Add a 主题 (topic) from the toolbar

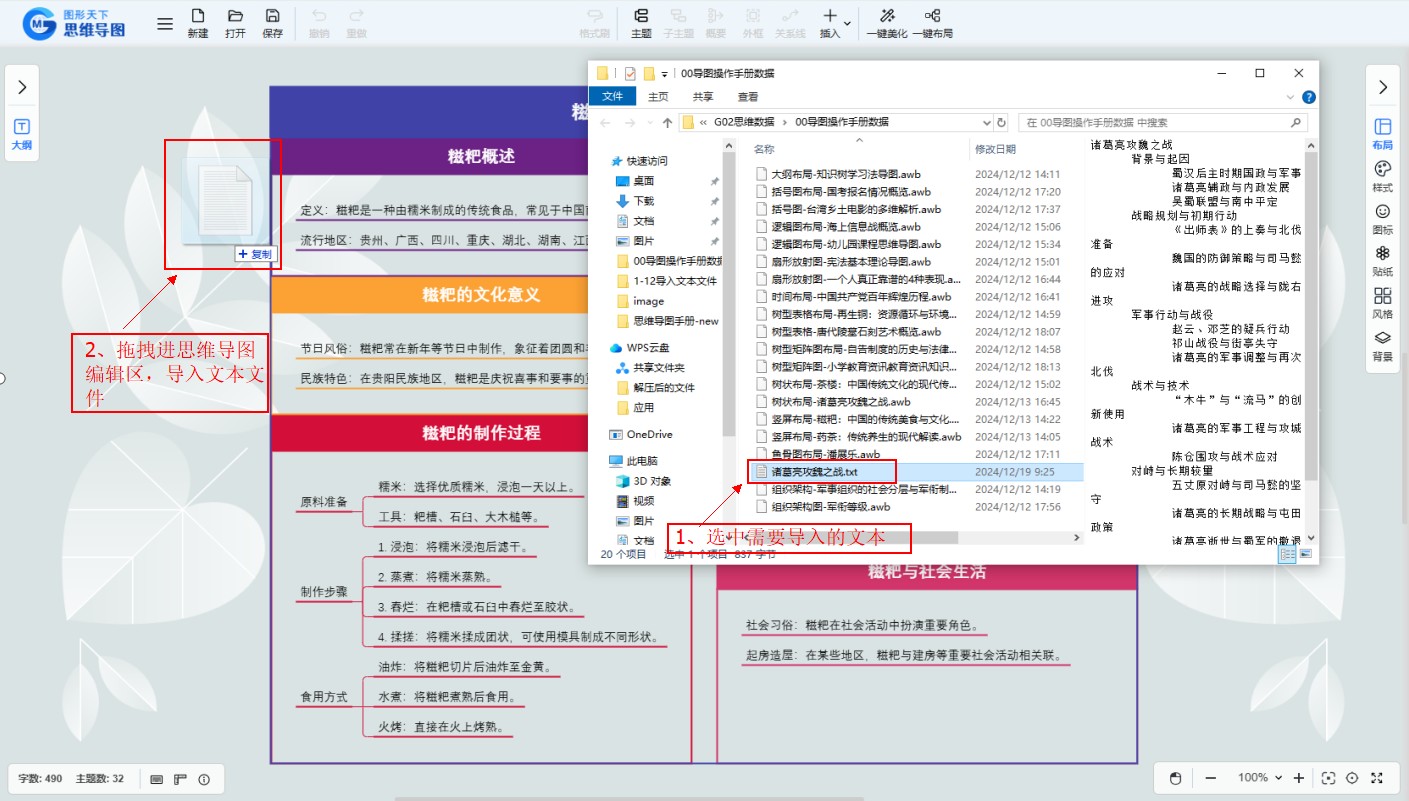click(x=641, y=22)
